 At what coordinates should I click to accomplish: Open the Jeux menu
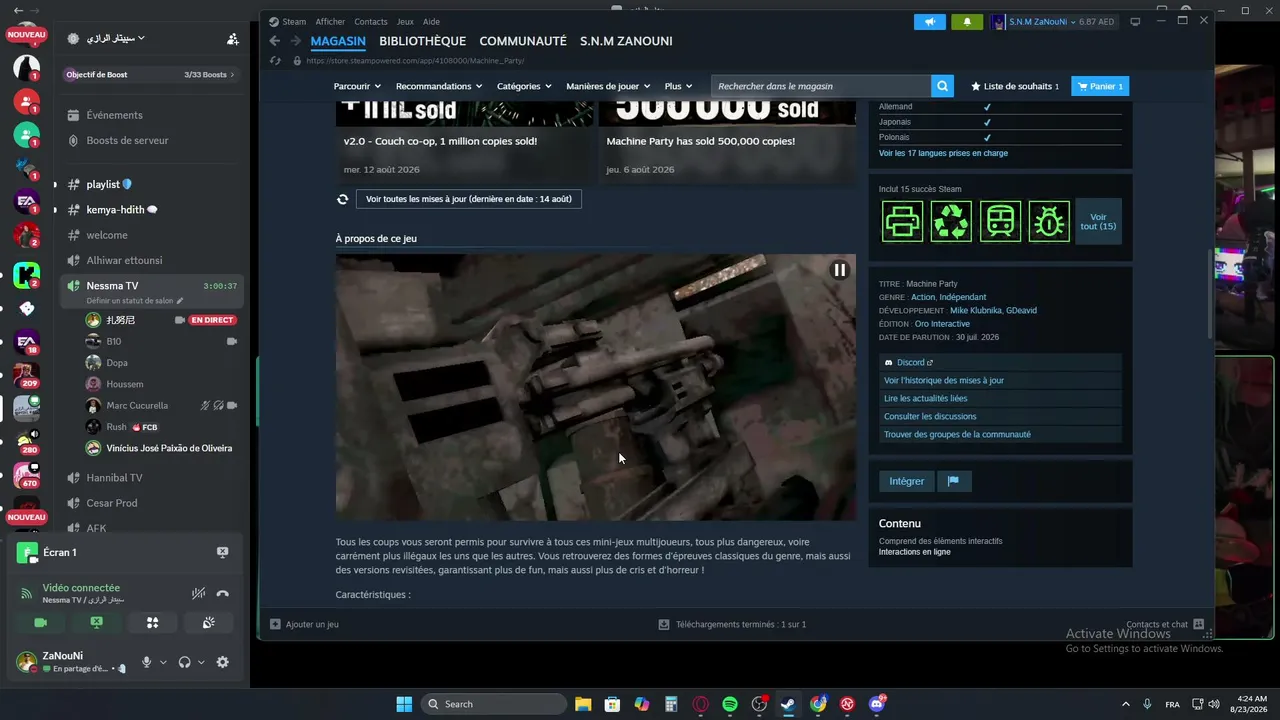click(x=405, y=21)
